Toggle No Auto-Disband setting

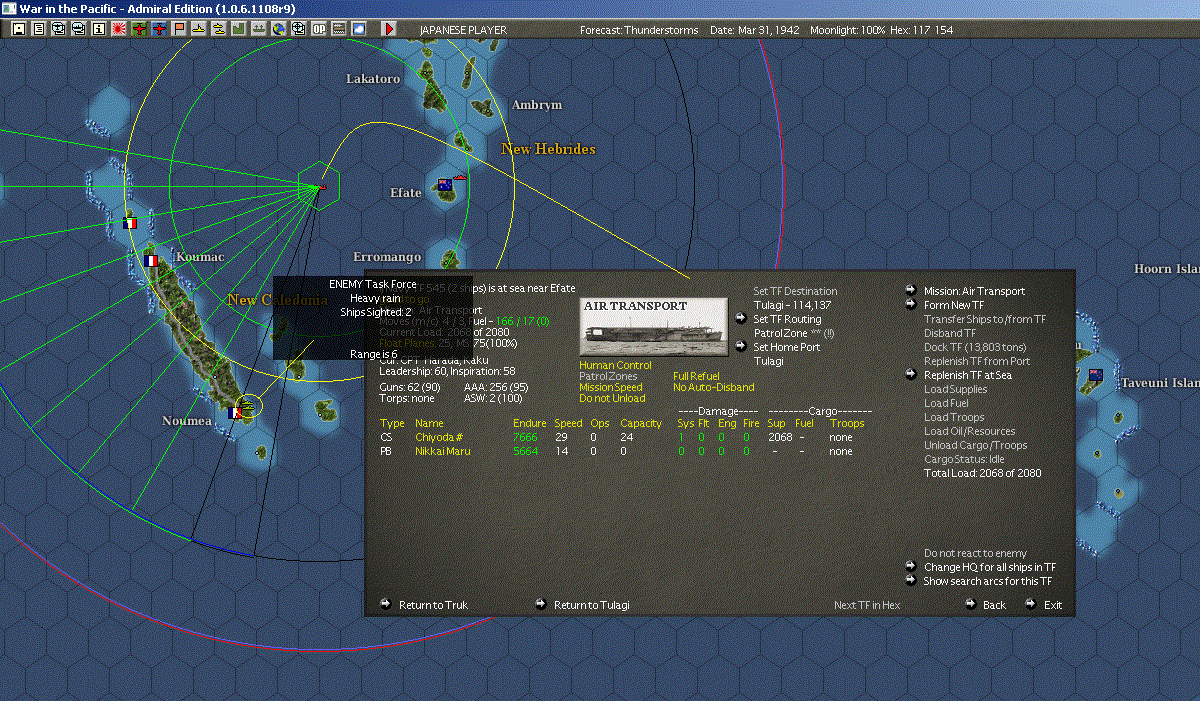[x=714, y=387]
